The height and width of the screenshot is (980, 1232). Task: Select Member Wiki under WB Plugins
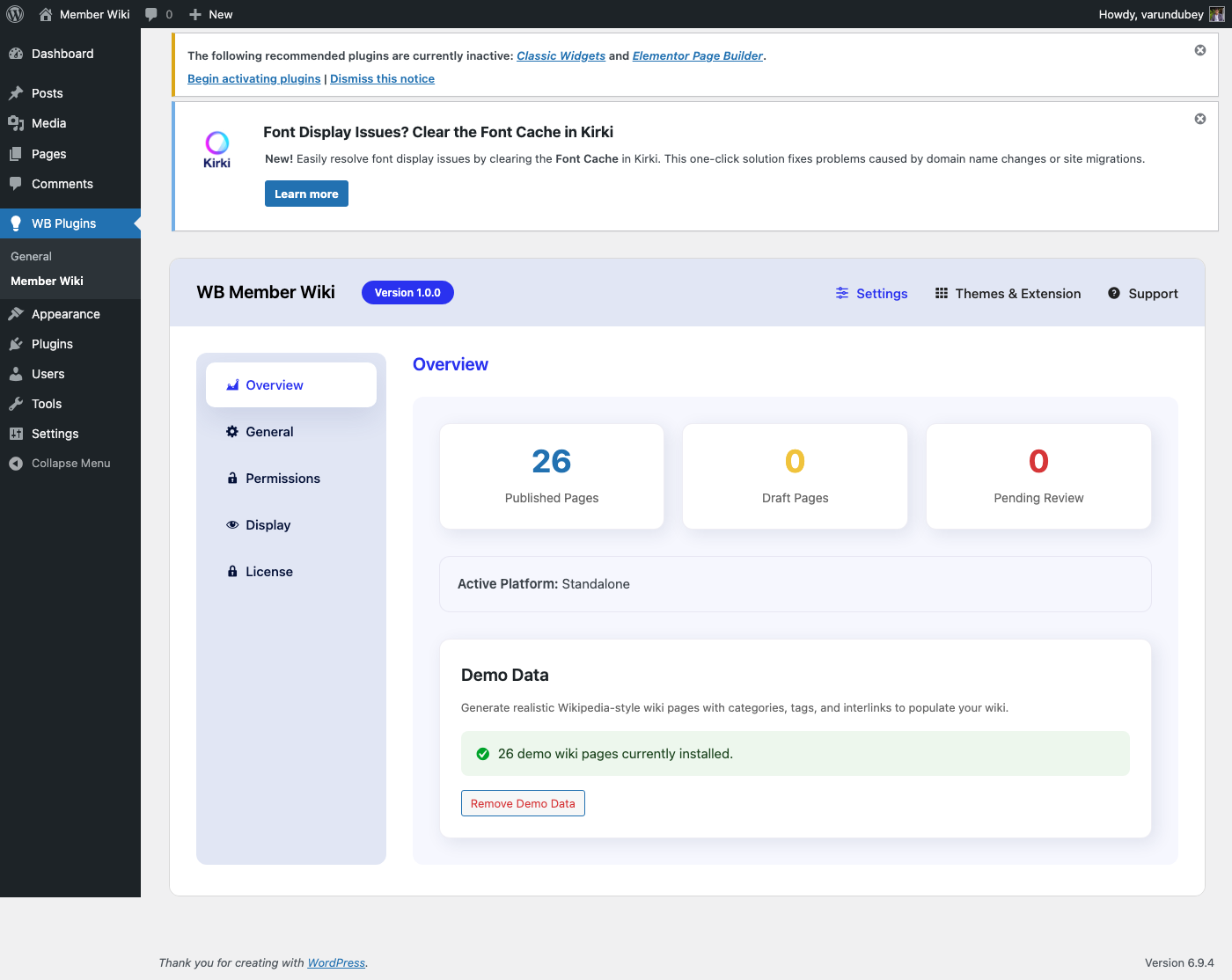(x=46, y=281)
